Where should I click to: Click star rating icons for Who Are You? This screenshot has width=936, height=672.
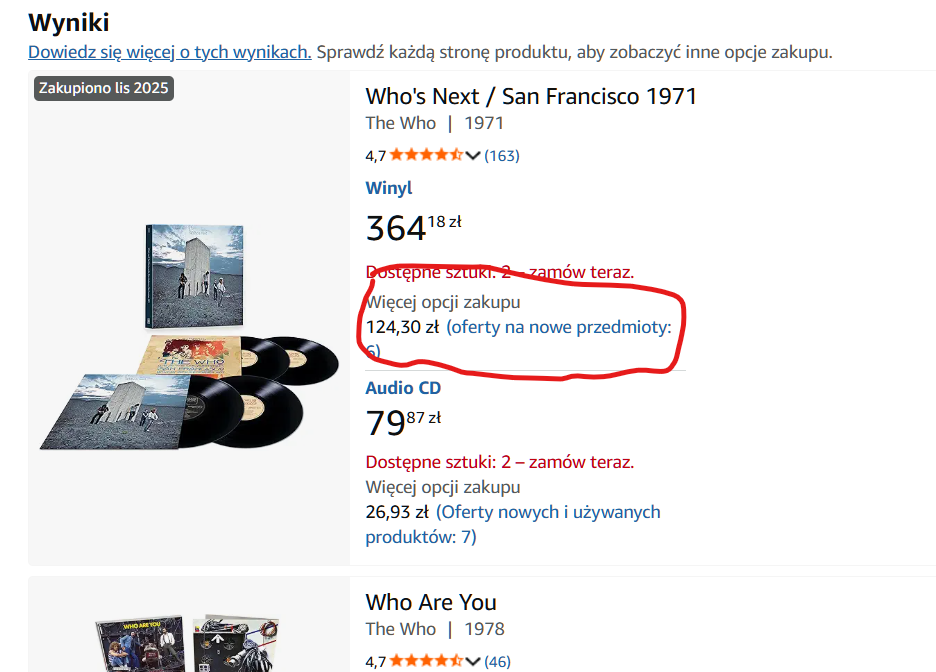[x=425, y=661]
